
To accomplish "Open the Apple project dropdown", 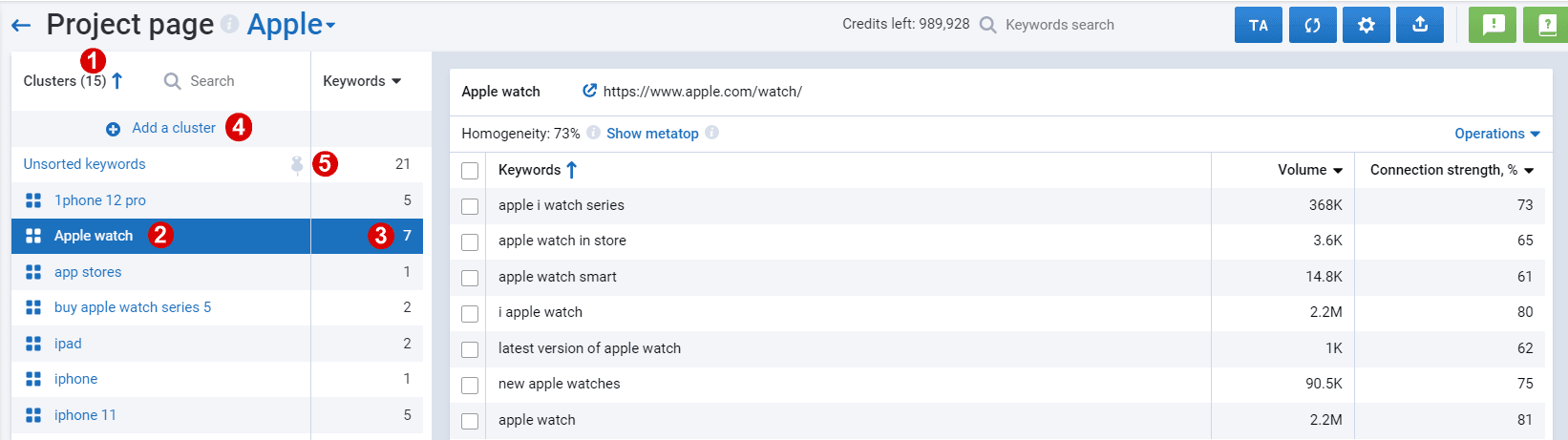I will [291, 24].
